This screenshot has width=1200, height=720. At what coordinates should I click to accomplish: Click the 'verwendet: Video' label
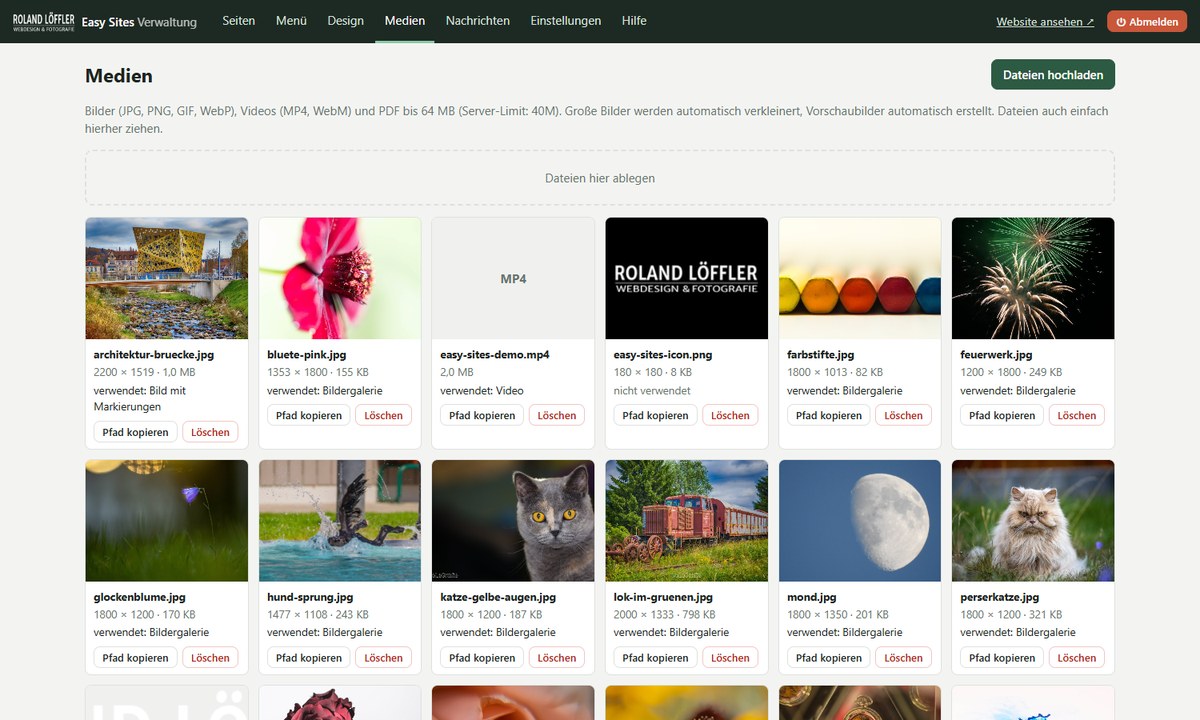(x=482, y=391)
